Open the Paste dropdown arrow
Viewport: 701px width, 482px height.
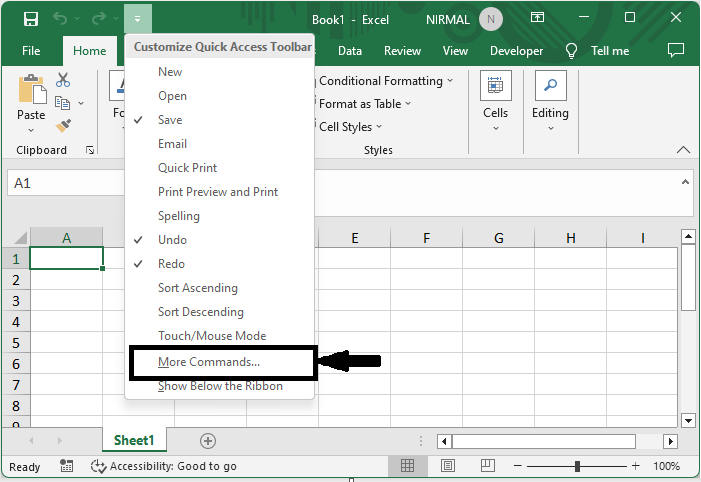tap(31, 130)
